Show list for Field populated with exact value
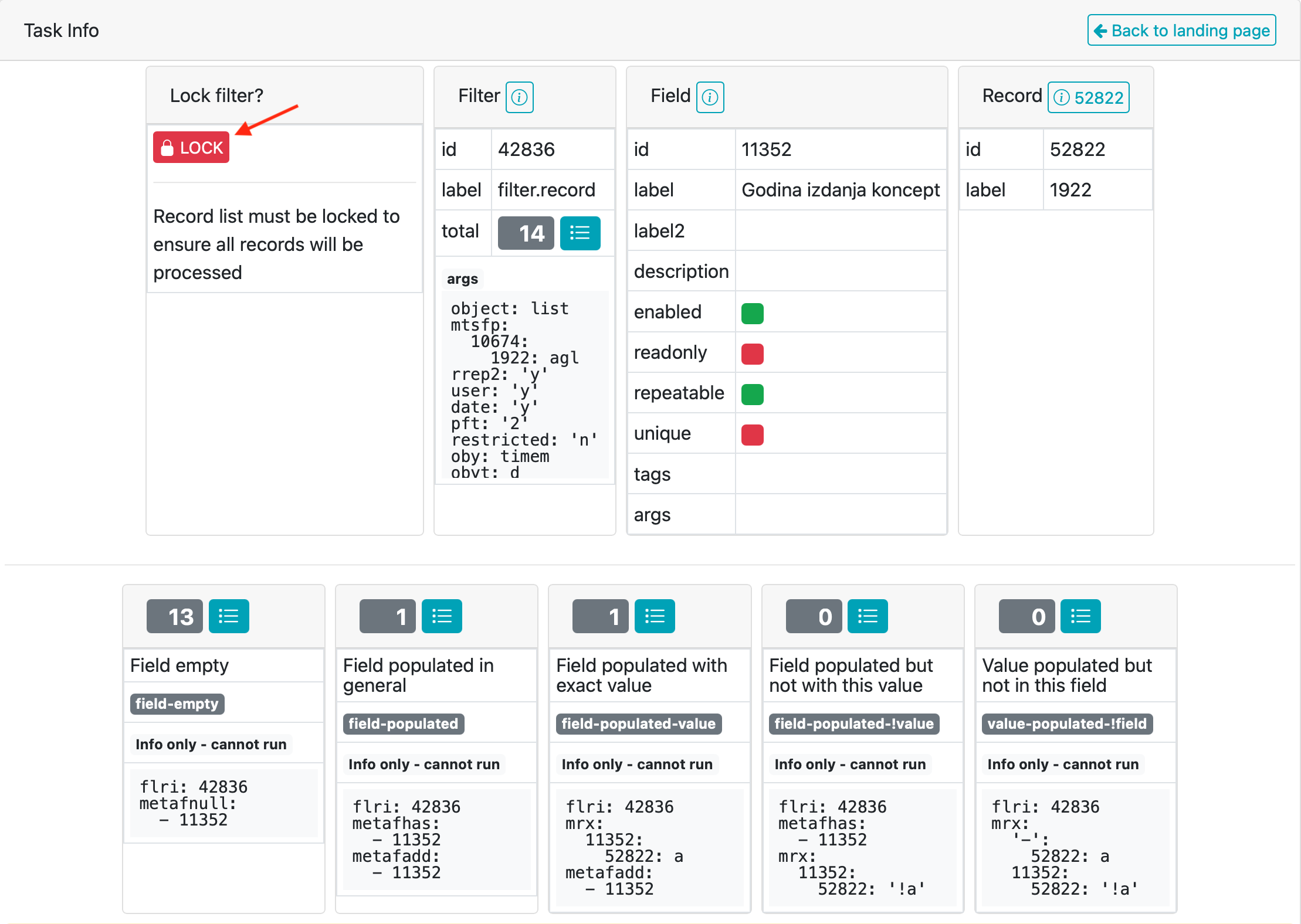Image resolution: width=1301 pixels, height=924 pixels. click(655, 616)
